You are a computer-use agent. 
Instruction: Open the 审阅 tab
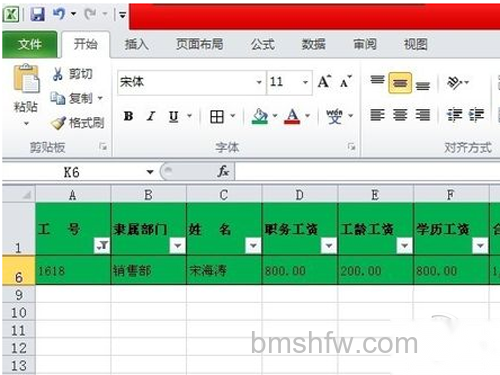click(x=365, y=44)
